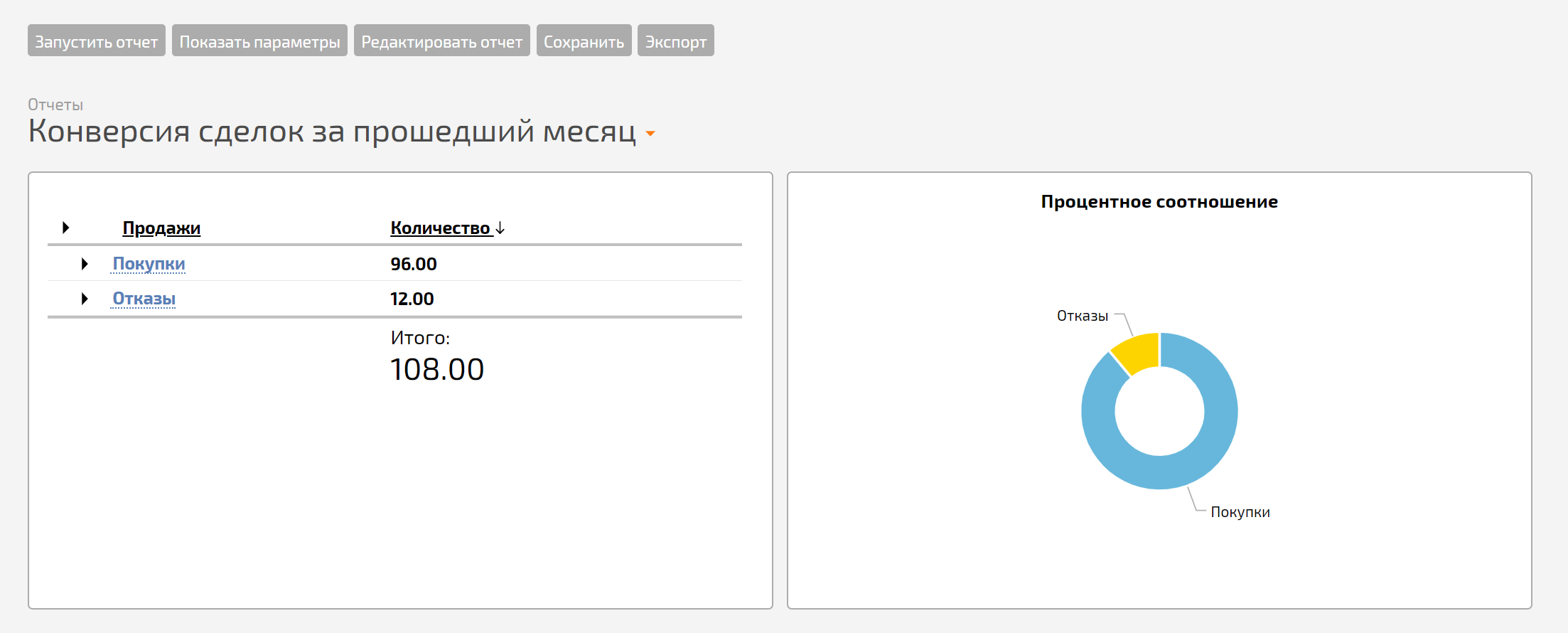
Task: Save report with Сохранить button
Action: pyautogui.click(x=584, y=41)
